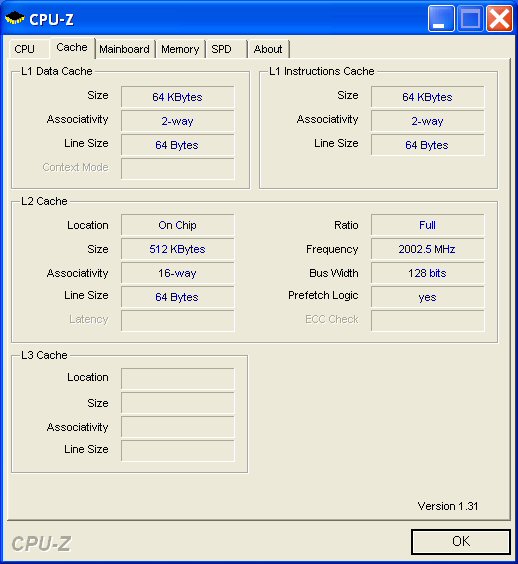The image size is (518, 564).
Task: Click the L2 Ratio Full field
Action: click(x=427, y=225)
